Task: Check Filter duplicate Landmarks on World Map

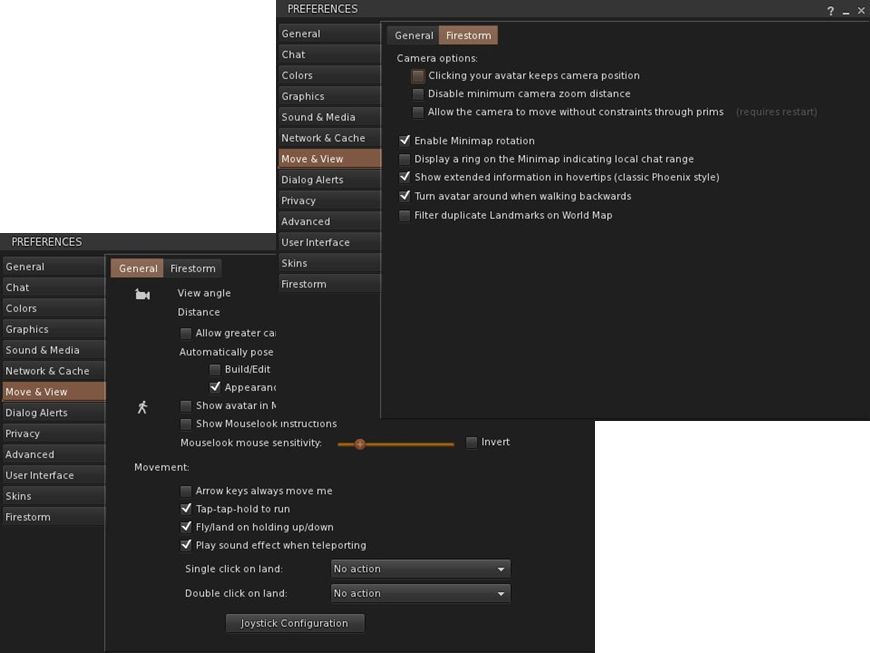Action: point(405,215)
